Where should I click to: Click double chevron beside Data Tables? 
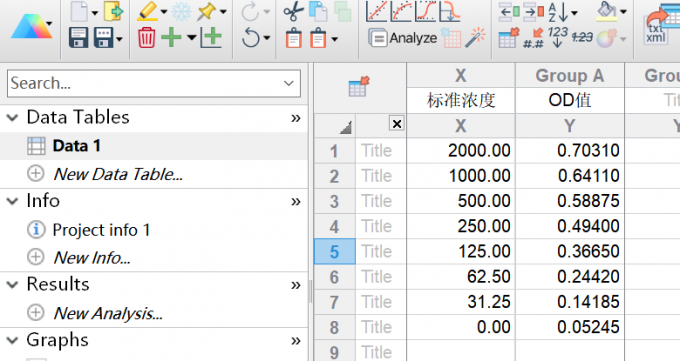pos(296,118)
